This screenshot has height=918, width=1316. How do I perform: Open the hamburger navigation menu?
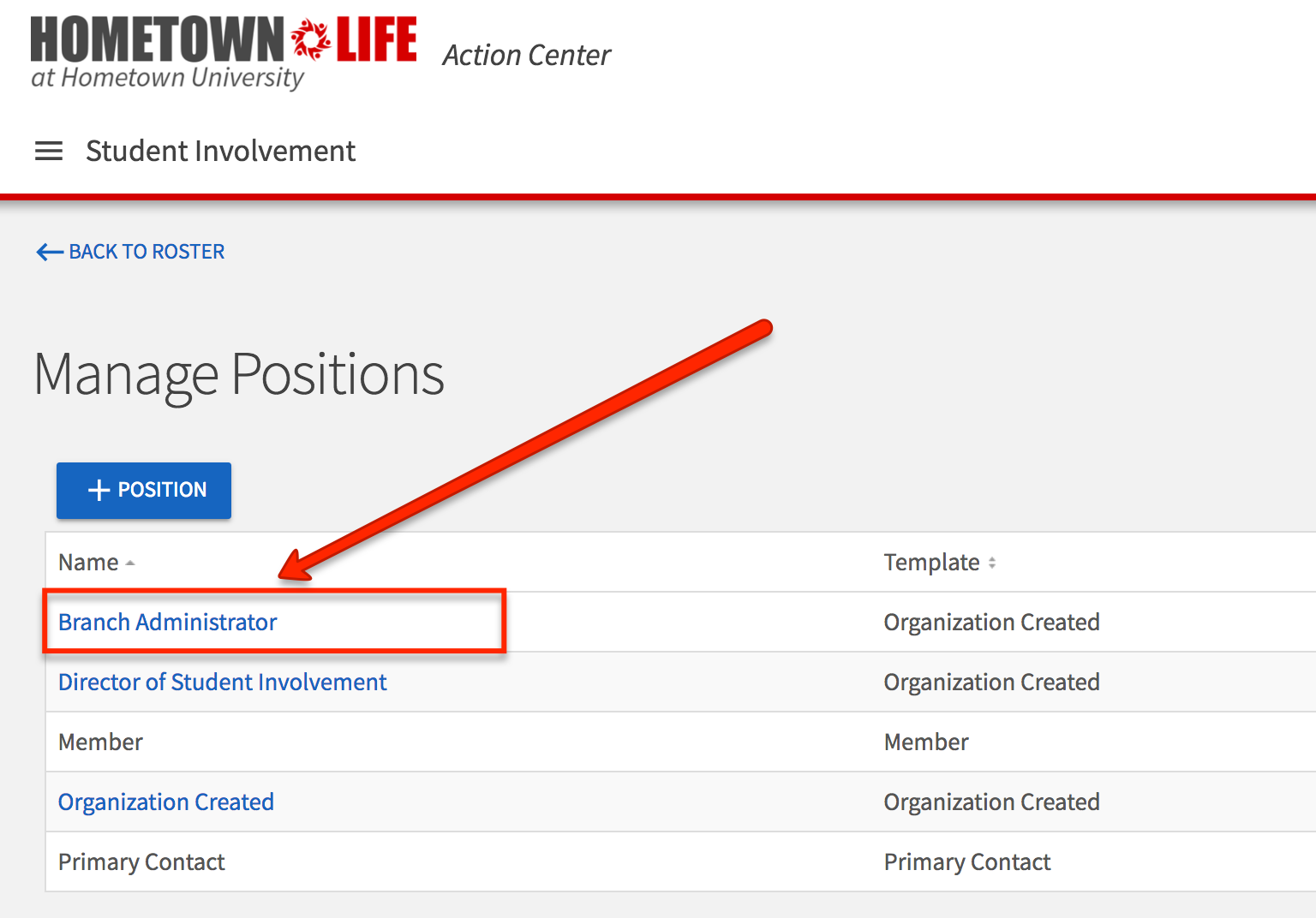(x=49, y=152)
